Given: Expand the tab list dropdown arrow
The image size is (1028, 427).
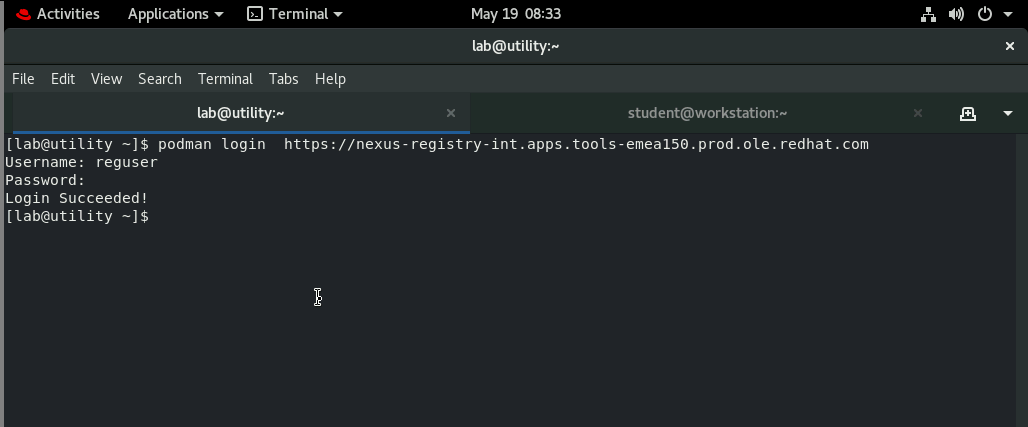Looking at the screenshot, I should click(x=1007, y=113).
